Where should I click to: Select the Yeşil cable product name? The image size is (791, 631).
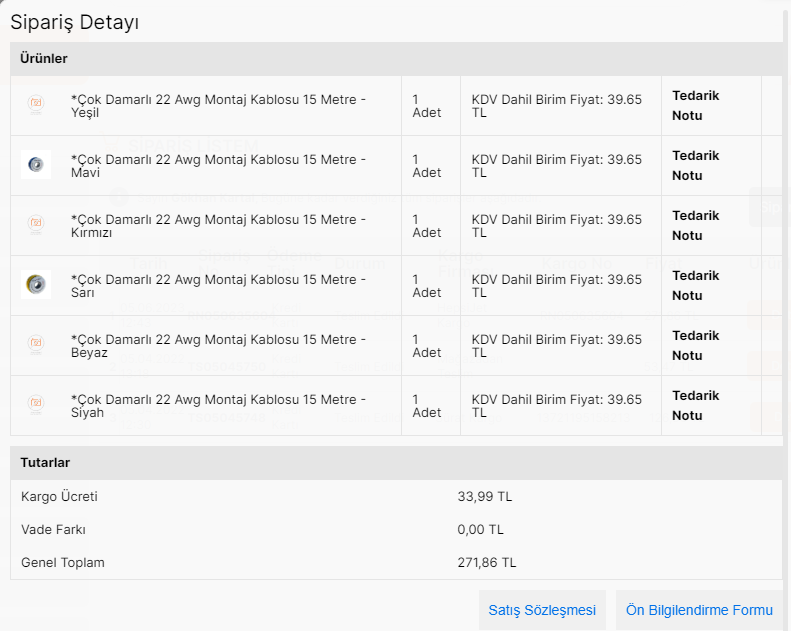(x=218, y=105)
